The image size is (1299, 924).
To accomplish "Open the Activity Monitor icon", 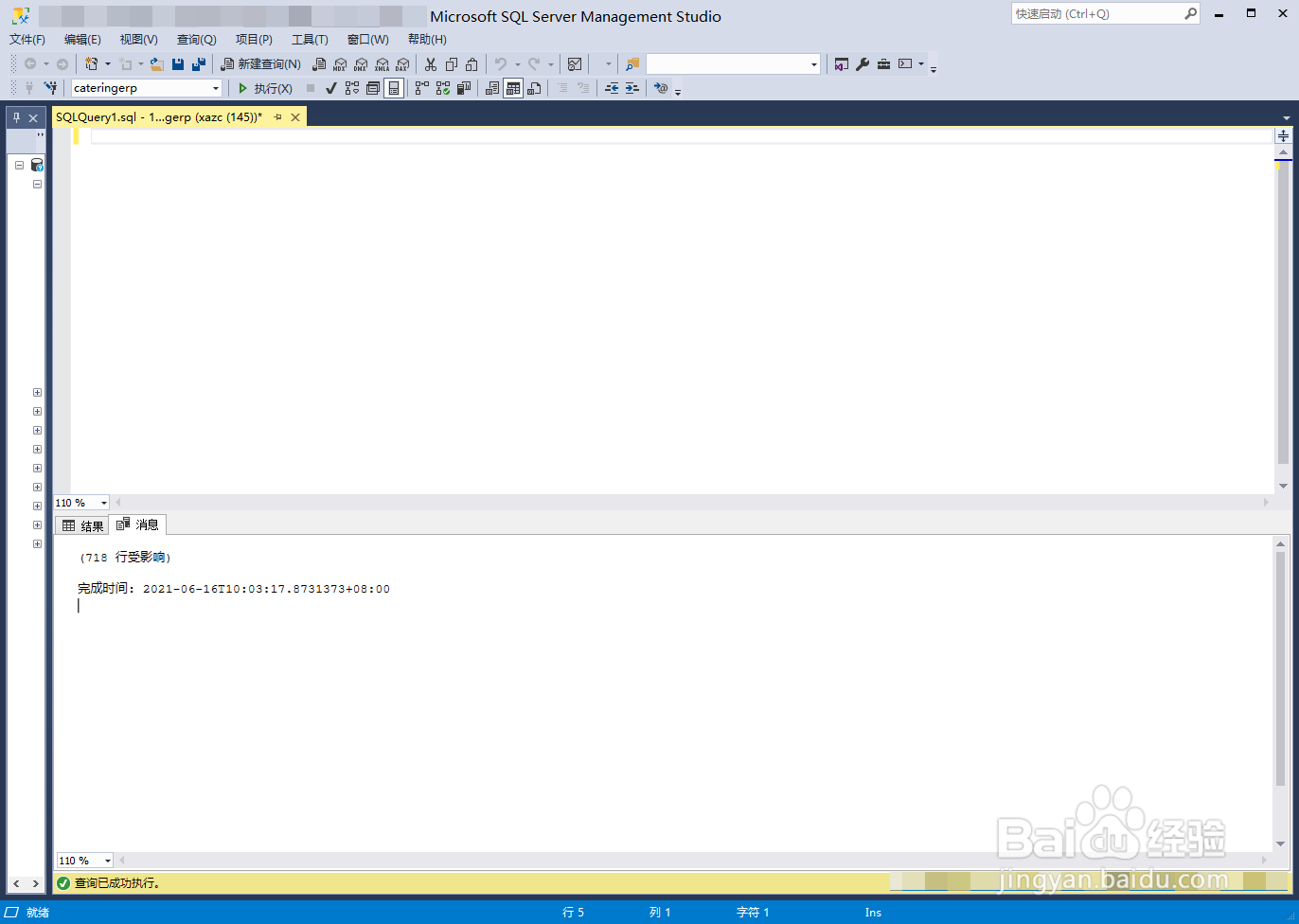I will (575, 64).
